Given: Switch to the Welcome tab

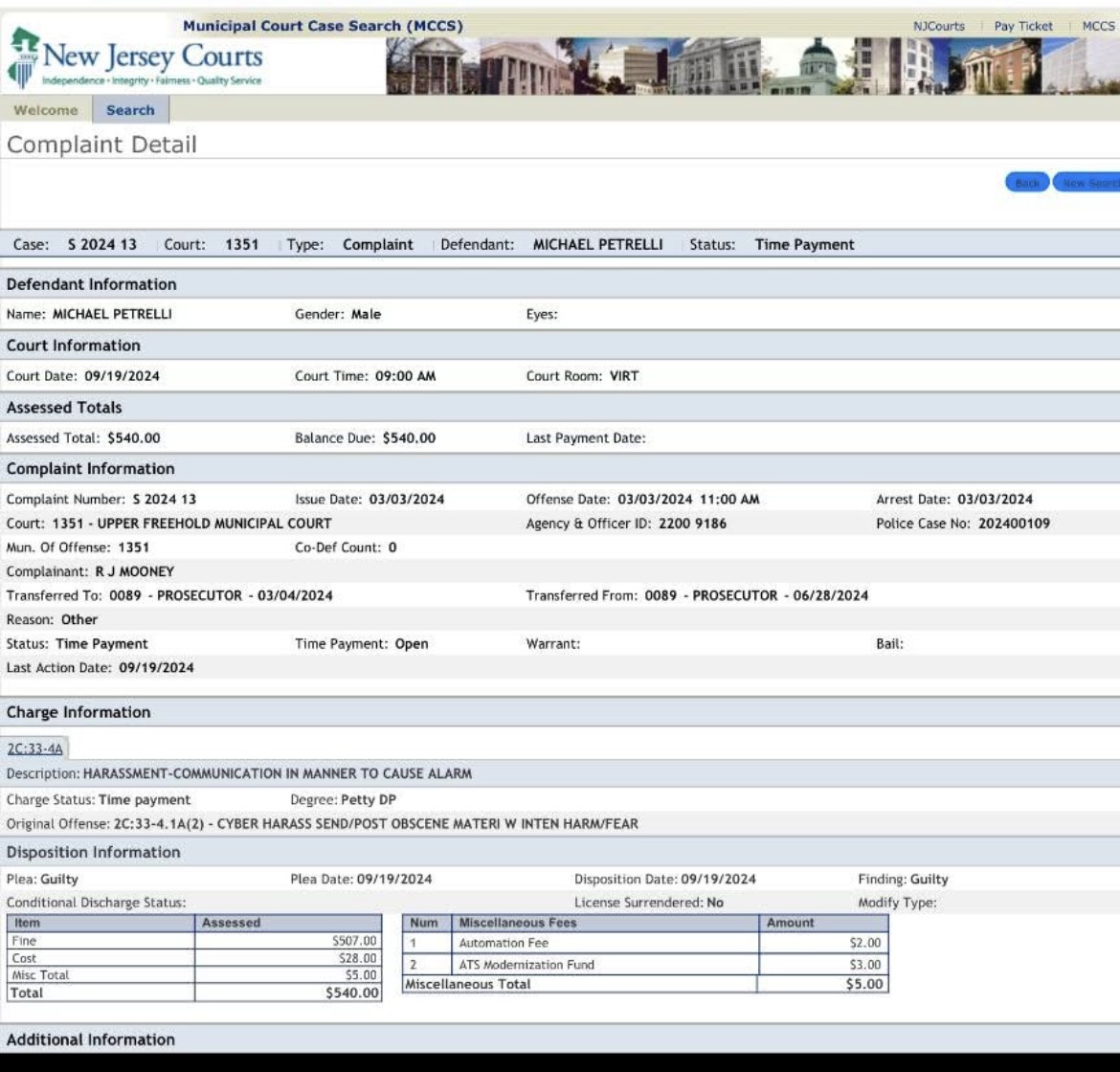Looking at the screenshot, I should [x=46, y=110].
